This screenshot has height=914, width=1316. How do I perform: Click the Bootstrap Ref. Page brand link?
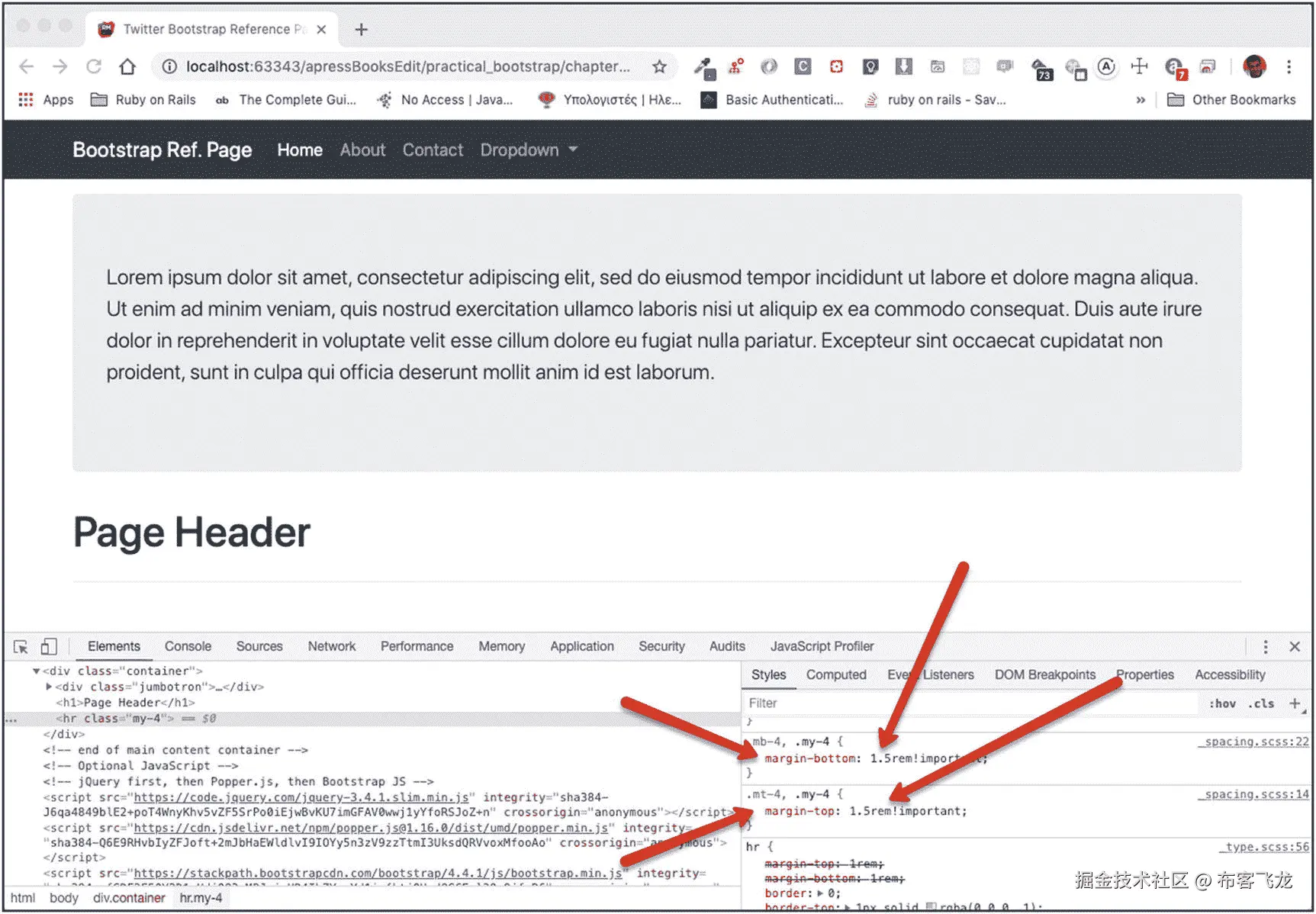162,150
